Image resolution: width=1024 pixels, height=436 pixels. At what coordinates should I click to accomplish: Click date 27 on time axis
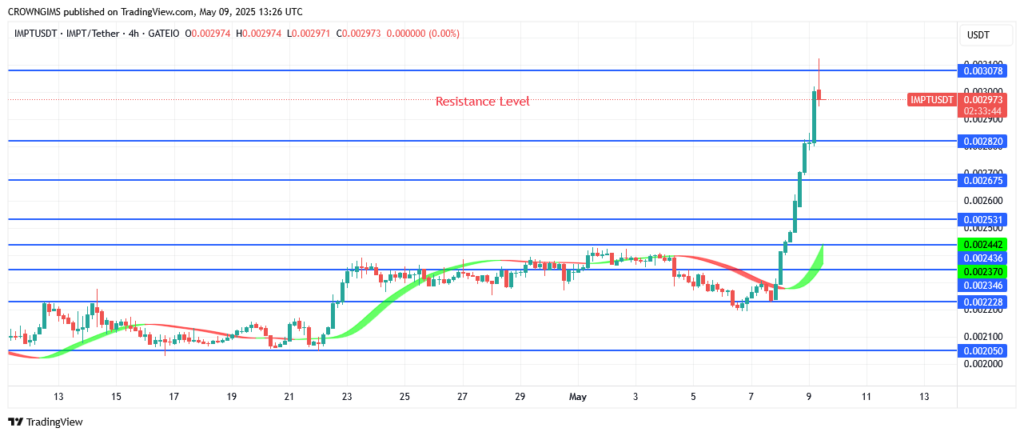[462, 397]
